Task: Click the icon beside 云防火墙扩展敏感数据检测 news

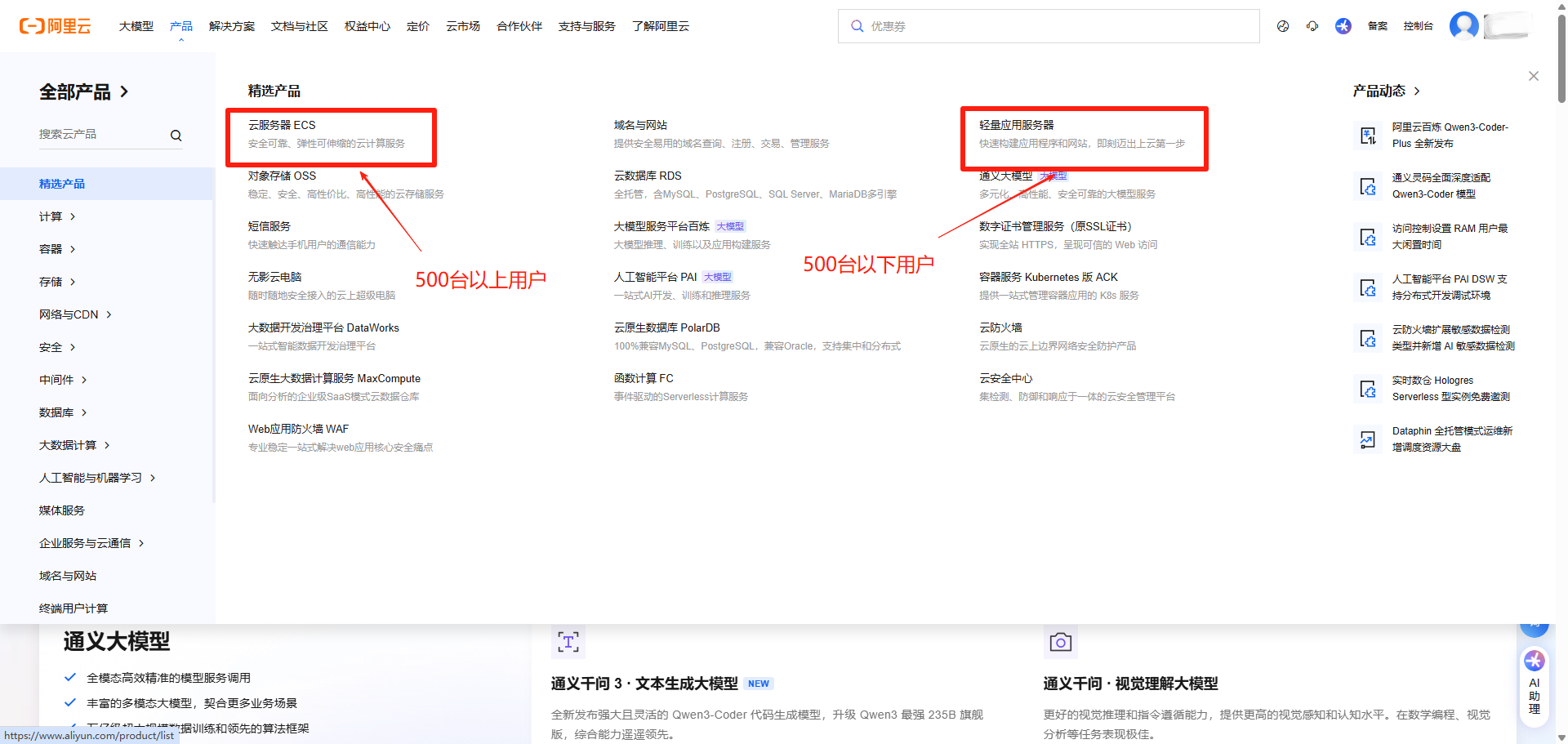Action: 1368,338
